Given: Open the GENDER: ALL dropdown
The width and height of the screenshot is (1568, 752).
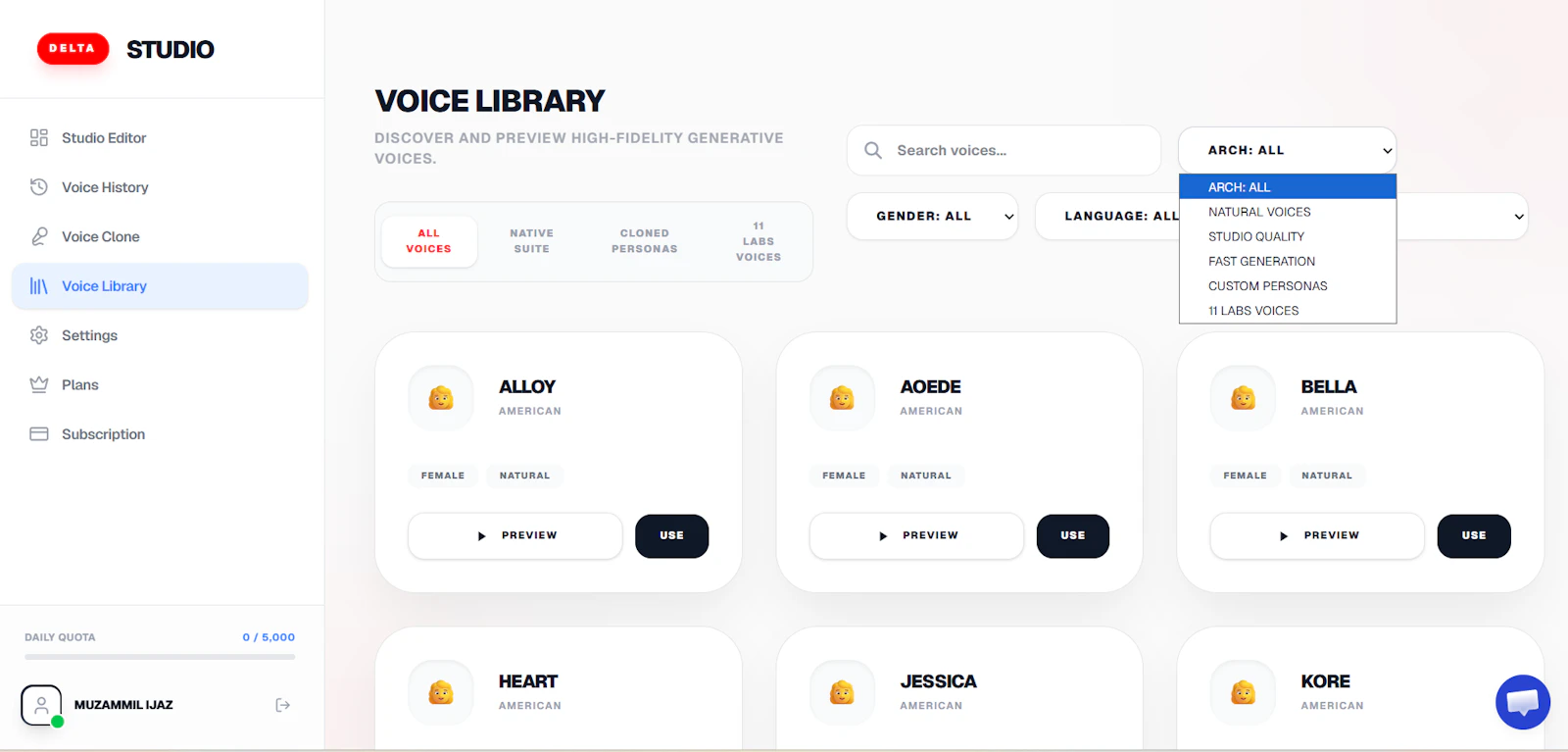Looking at the screenshot, I should (x=932, y=216).
